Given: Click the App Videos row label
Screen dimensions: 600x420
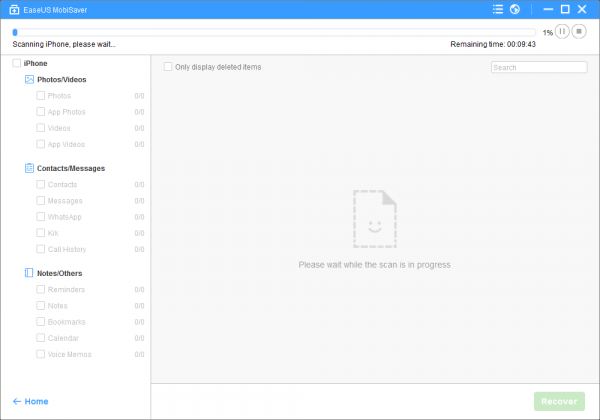Looking at the screenshot, I should 66,144.
